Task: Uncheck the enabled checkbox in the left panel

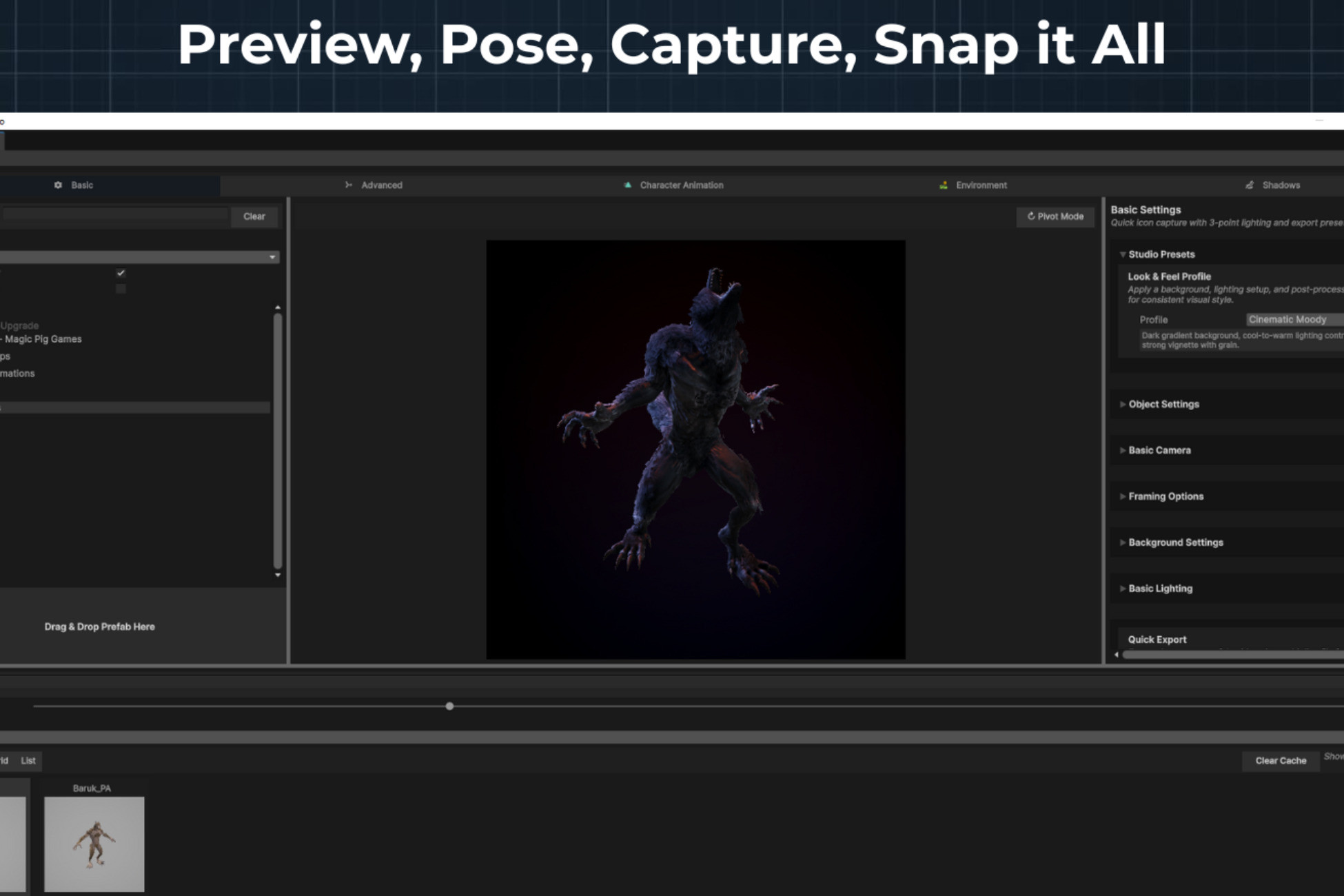Action: coord(121,274)
